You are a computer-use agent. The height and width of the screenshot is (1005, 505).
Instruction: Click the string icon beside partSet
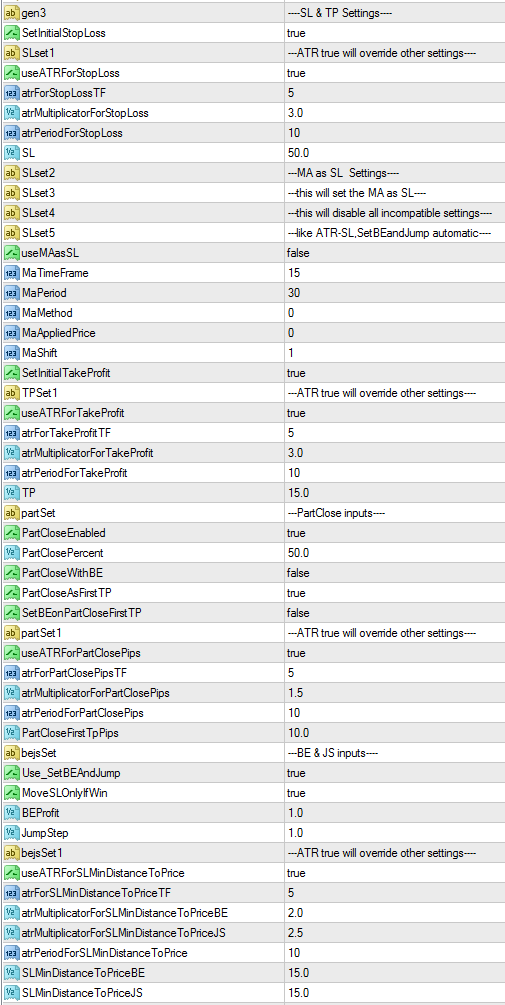coord(12,513)
